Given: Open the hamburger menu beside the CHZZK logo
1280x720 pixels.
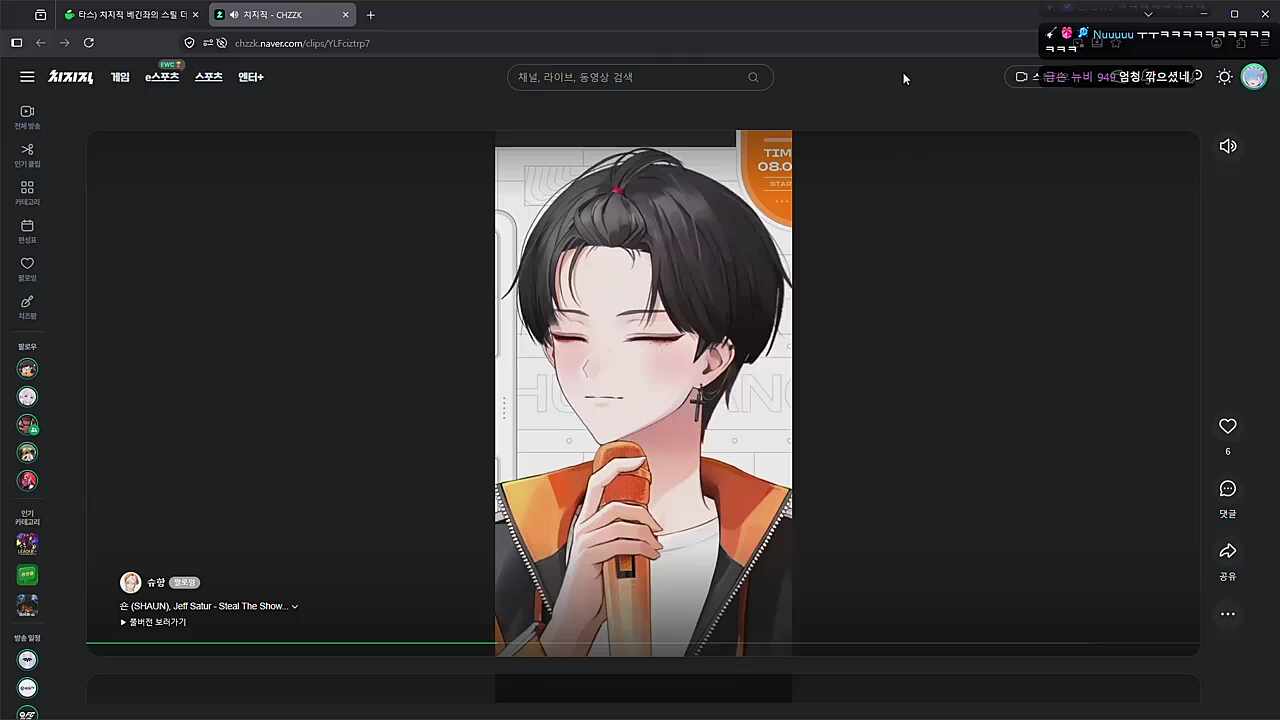Looking at the screenshot, I should 27,77.
